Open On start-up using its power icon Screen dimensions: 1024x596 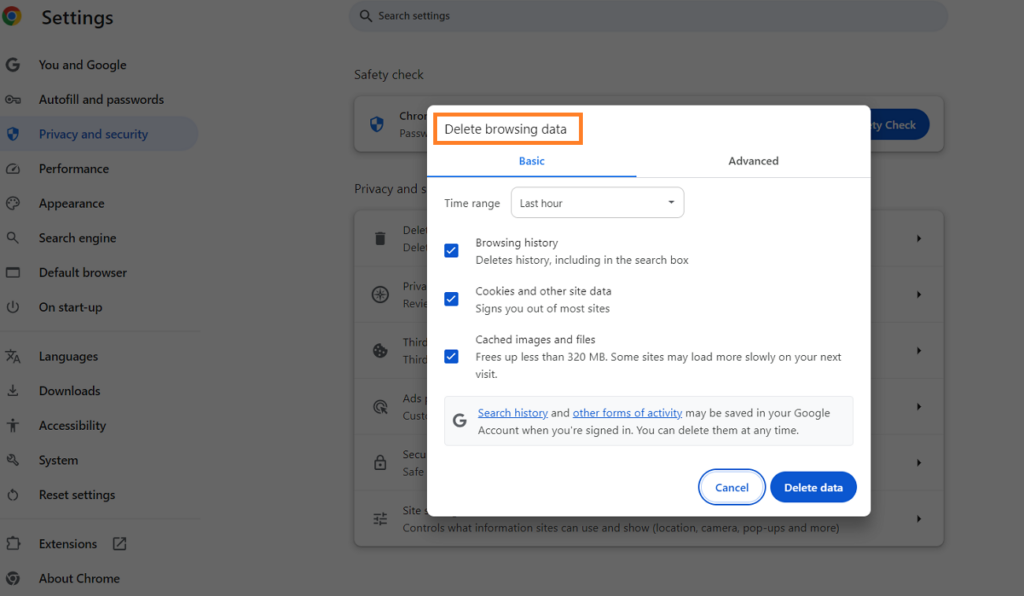coord(13,307)
